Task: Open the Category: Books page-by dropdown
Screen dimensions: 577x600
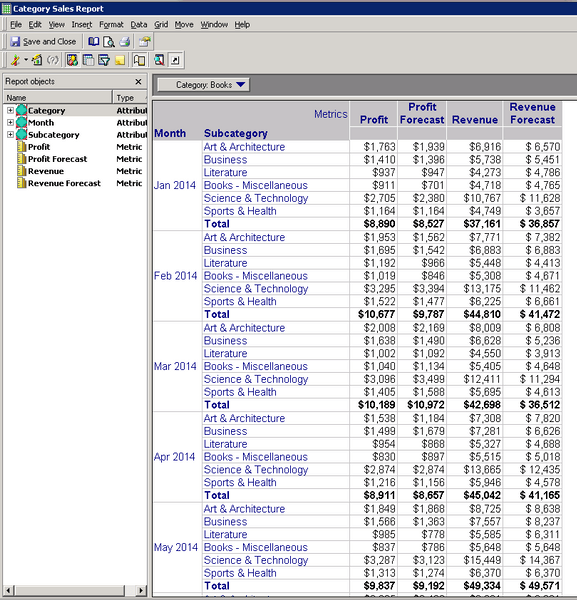Action: coord(204,85)
